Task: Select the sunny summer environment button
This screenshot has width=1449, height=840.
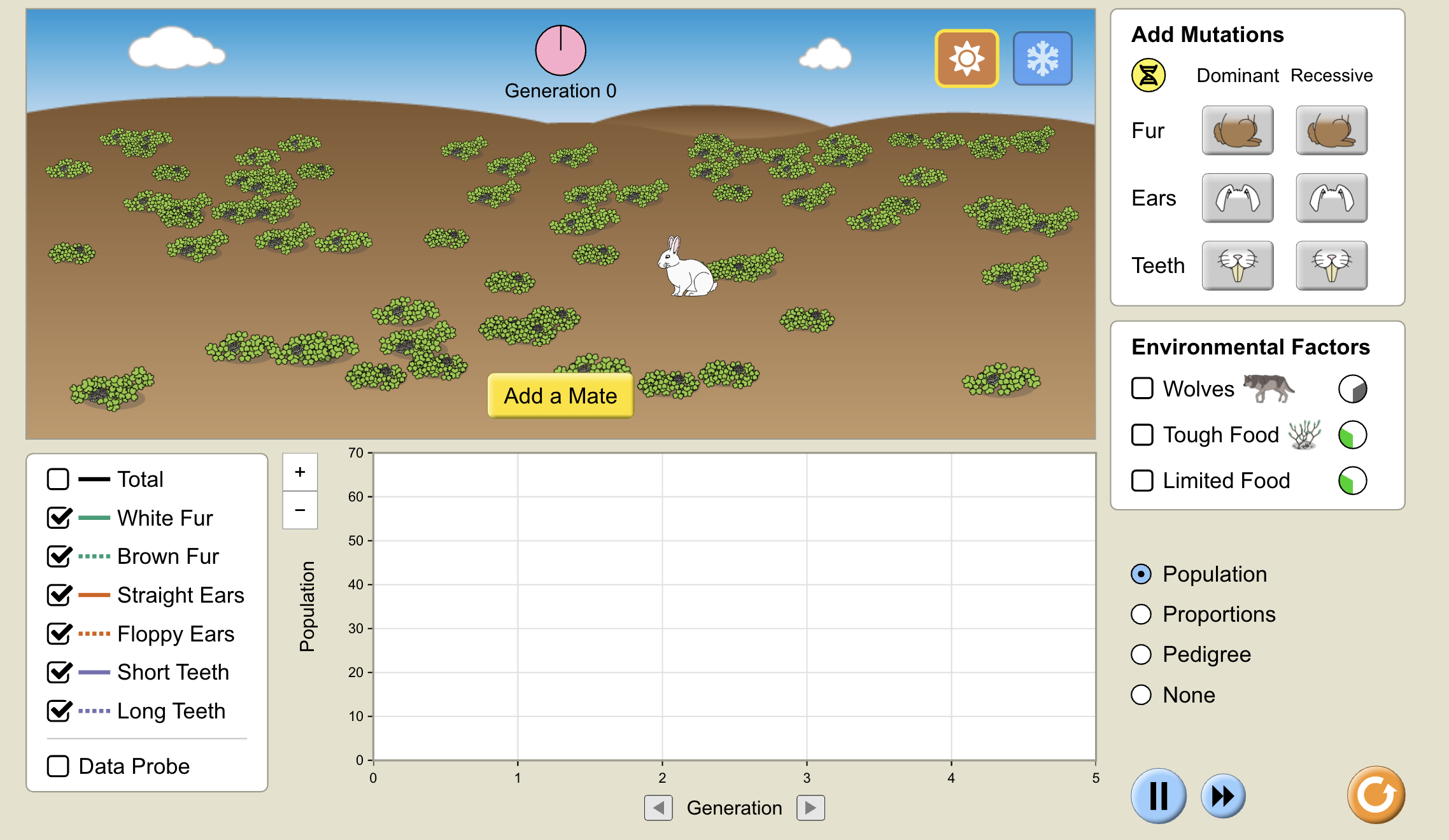Action: point(966,59)
